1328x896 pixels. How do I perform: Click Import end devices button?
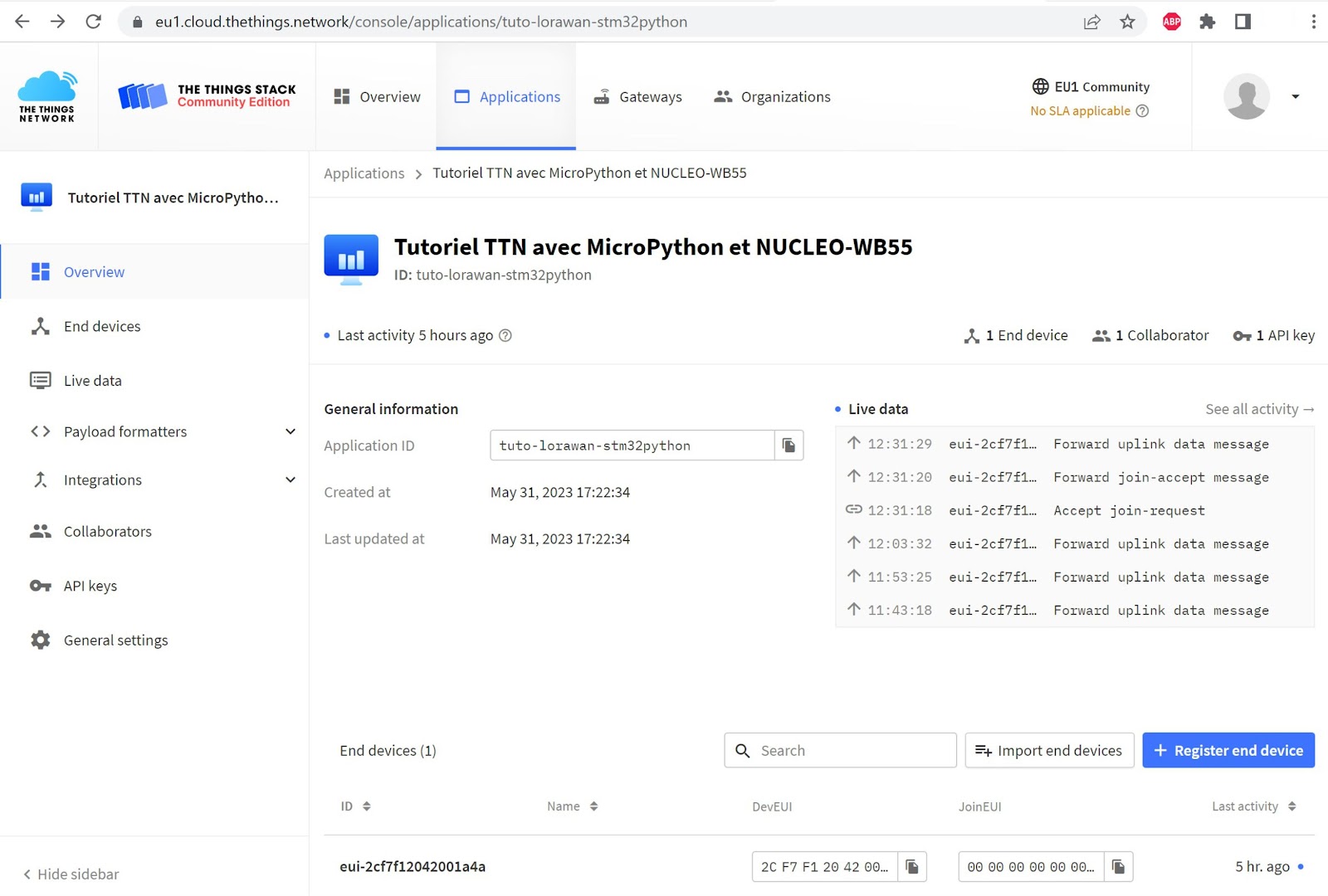pos(1049,751)
